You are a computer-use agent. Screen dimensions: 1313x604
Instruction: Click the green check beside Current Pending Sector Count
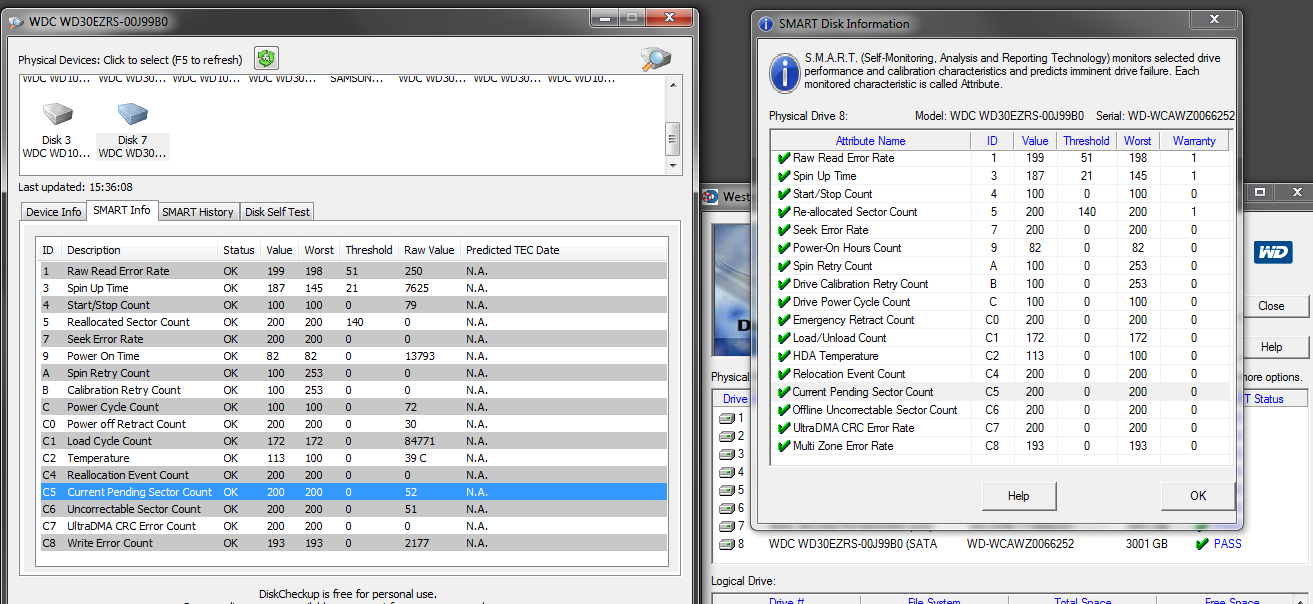[x=783, y=392]
